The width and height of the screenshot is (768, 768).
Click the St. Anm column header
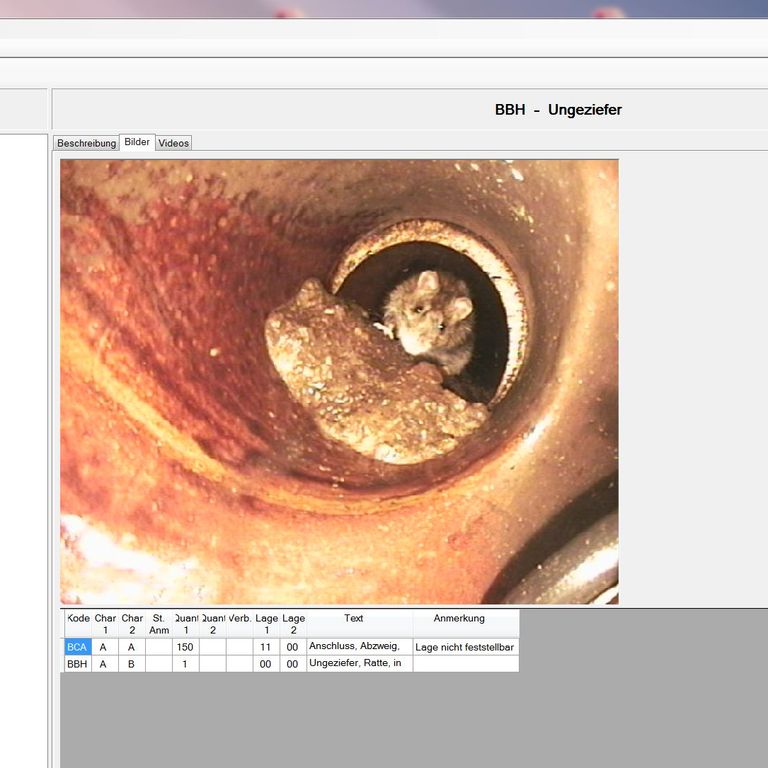point(159,624)
